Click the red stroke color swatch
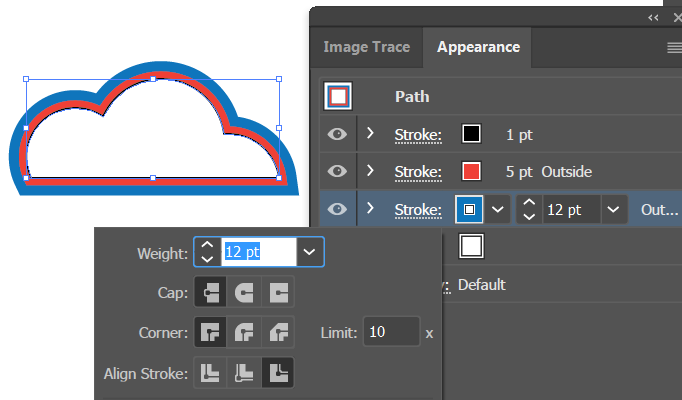The width and height of the screenshot is (682, 400). pos(471,171)
